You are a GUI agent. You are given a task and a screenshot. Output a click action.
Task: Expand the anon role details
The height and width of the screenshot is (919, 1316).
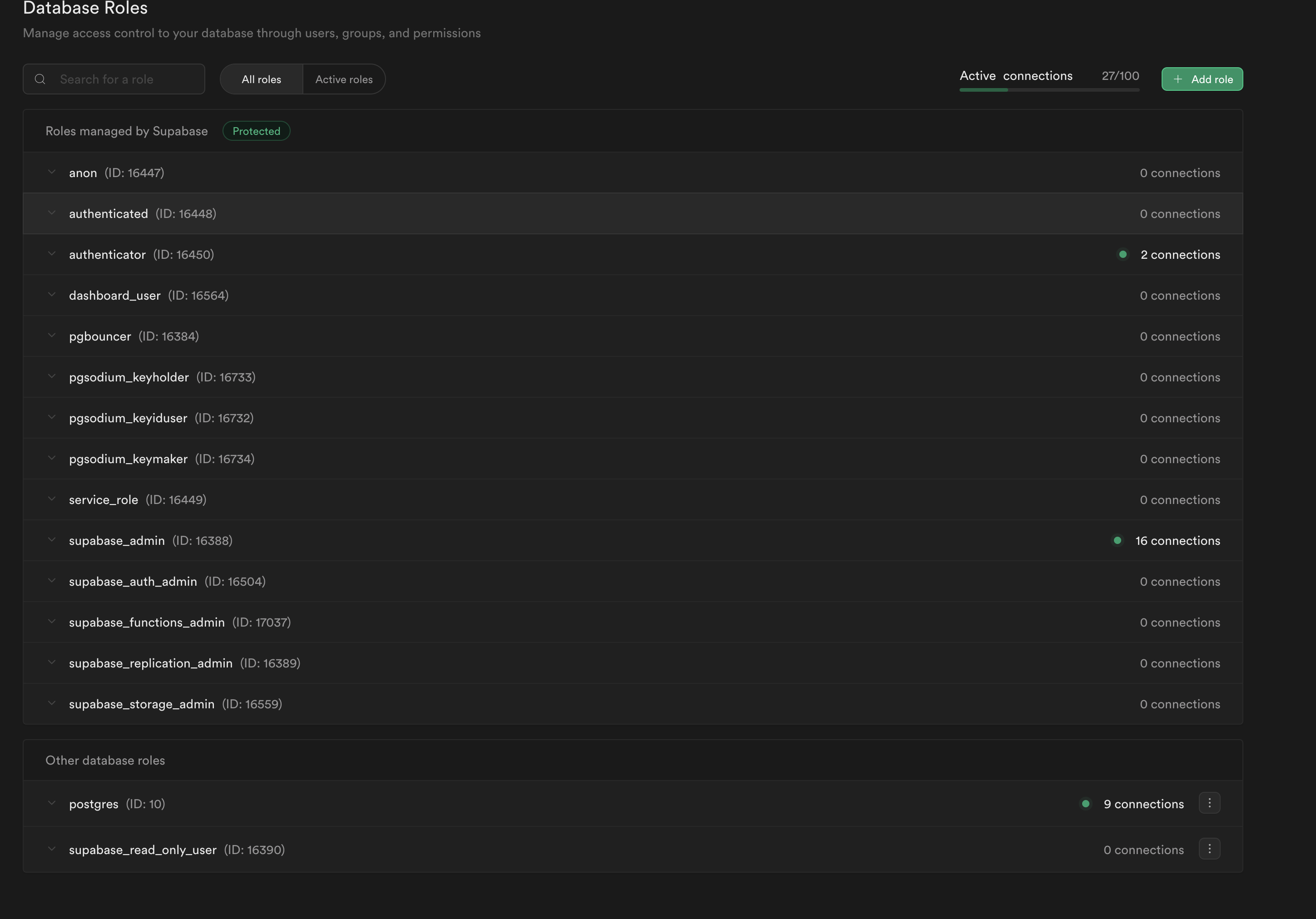point(52,172)
